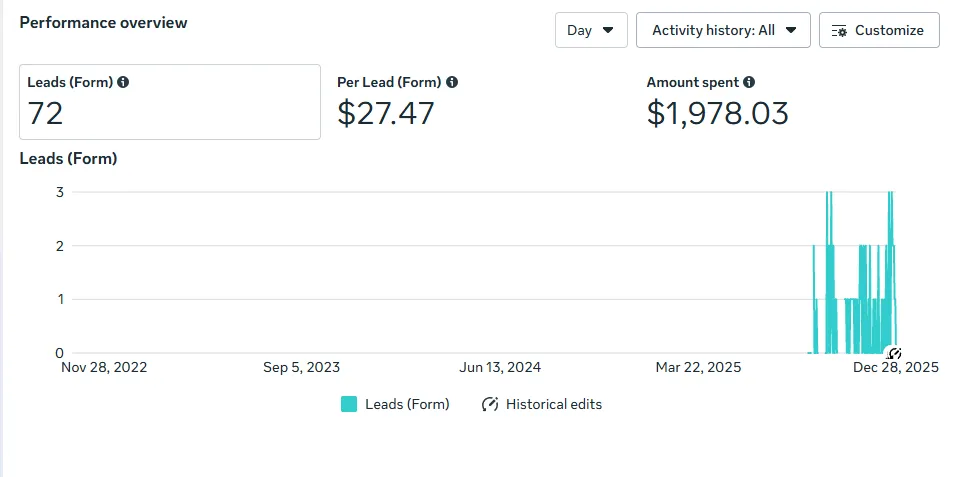954x477 pixels.
Task: Toggle Historical edits in chart legend
Action: click(x=553, y=405)
